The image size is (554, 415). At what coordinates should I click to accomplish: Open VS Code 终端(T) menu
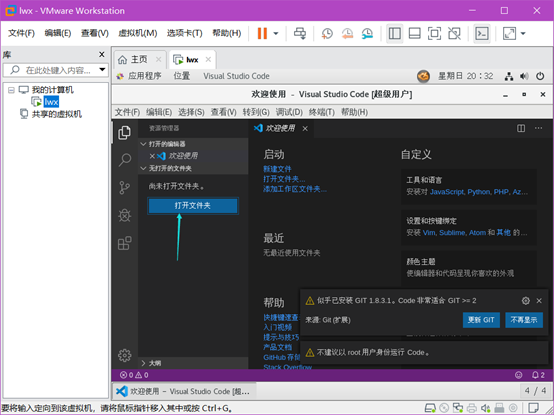(321, 112)
